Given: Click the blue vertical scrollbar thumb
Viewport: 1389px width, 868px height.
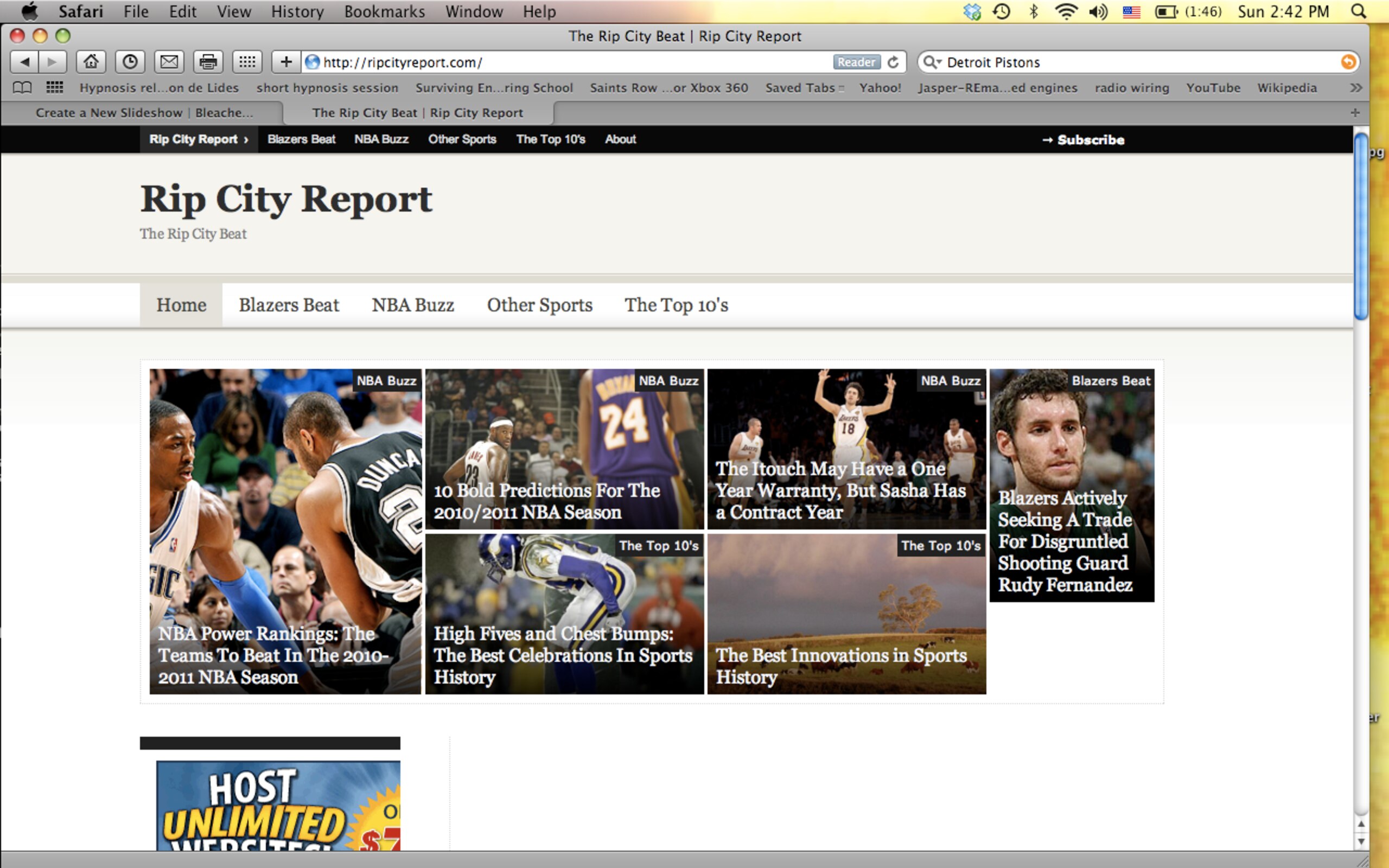Looking at the screenshot, I should (1360, 226).
